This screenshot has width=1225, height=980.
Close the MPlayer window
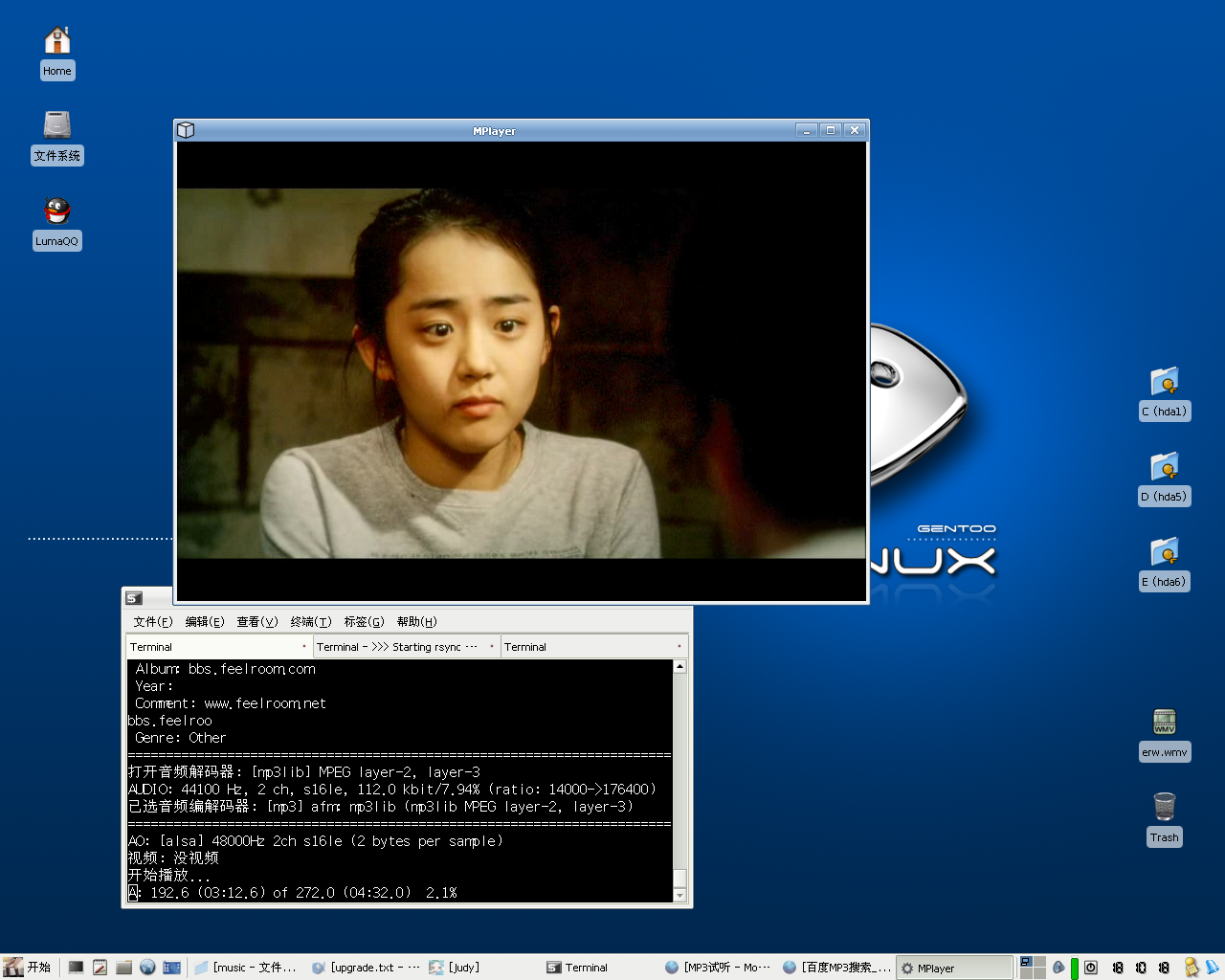point(855,130)
